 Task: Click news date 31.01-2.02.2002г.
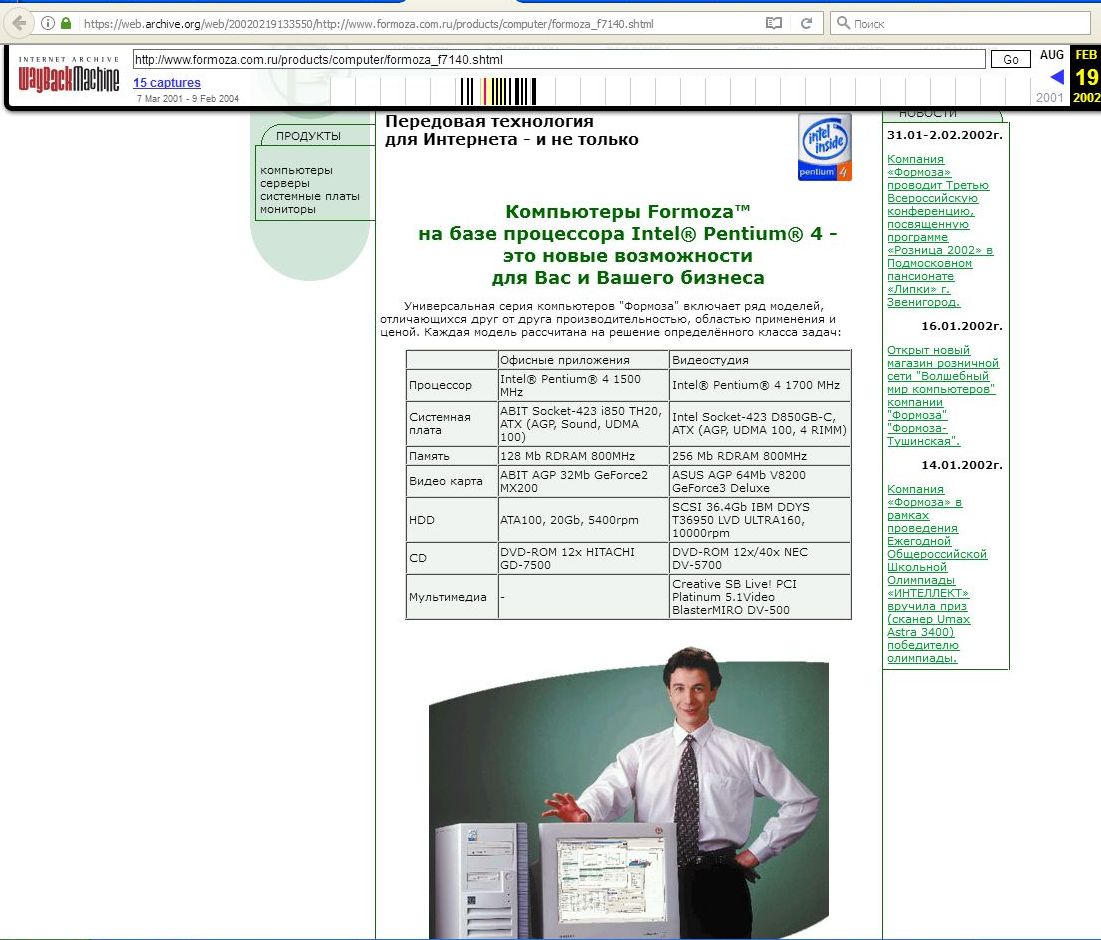pyautogui.click(x=944, y=135)
